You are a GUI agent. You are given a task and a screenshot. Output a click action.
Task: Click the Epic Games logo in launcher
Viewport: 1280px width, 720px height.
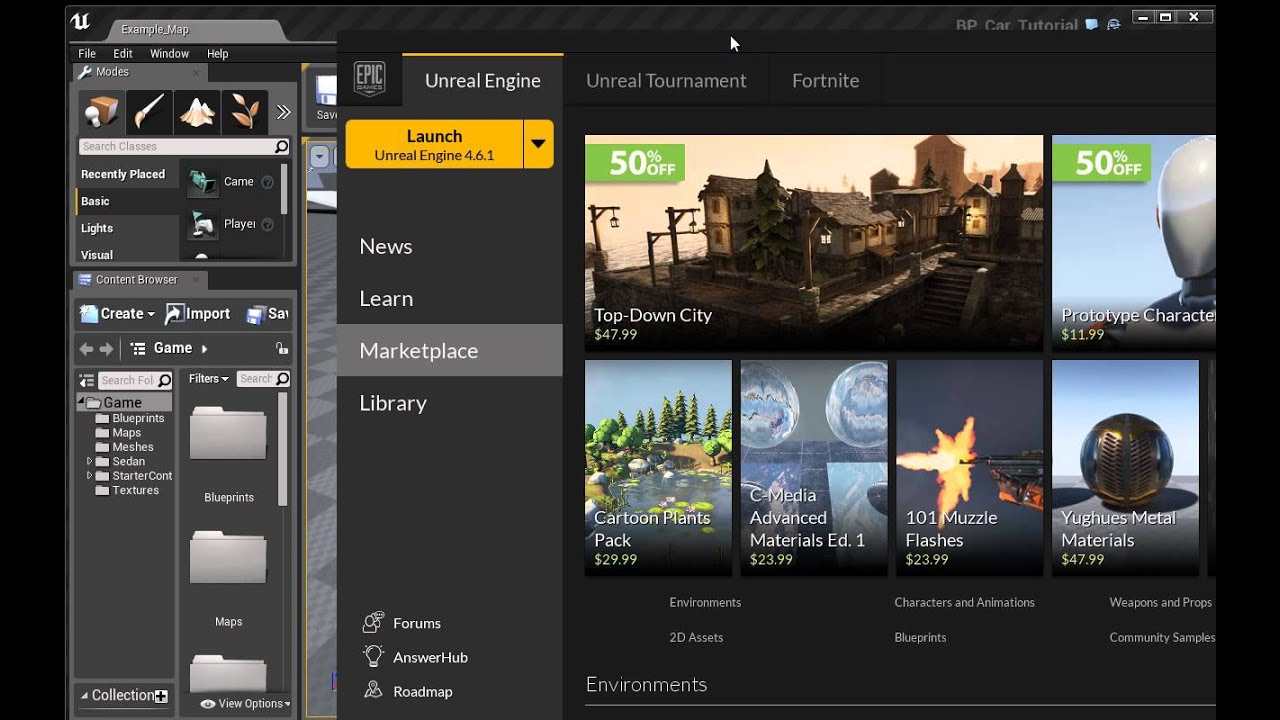point(369,79)
